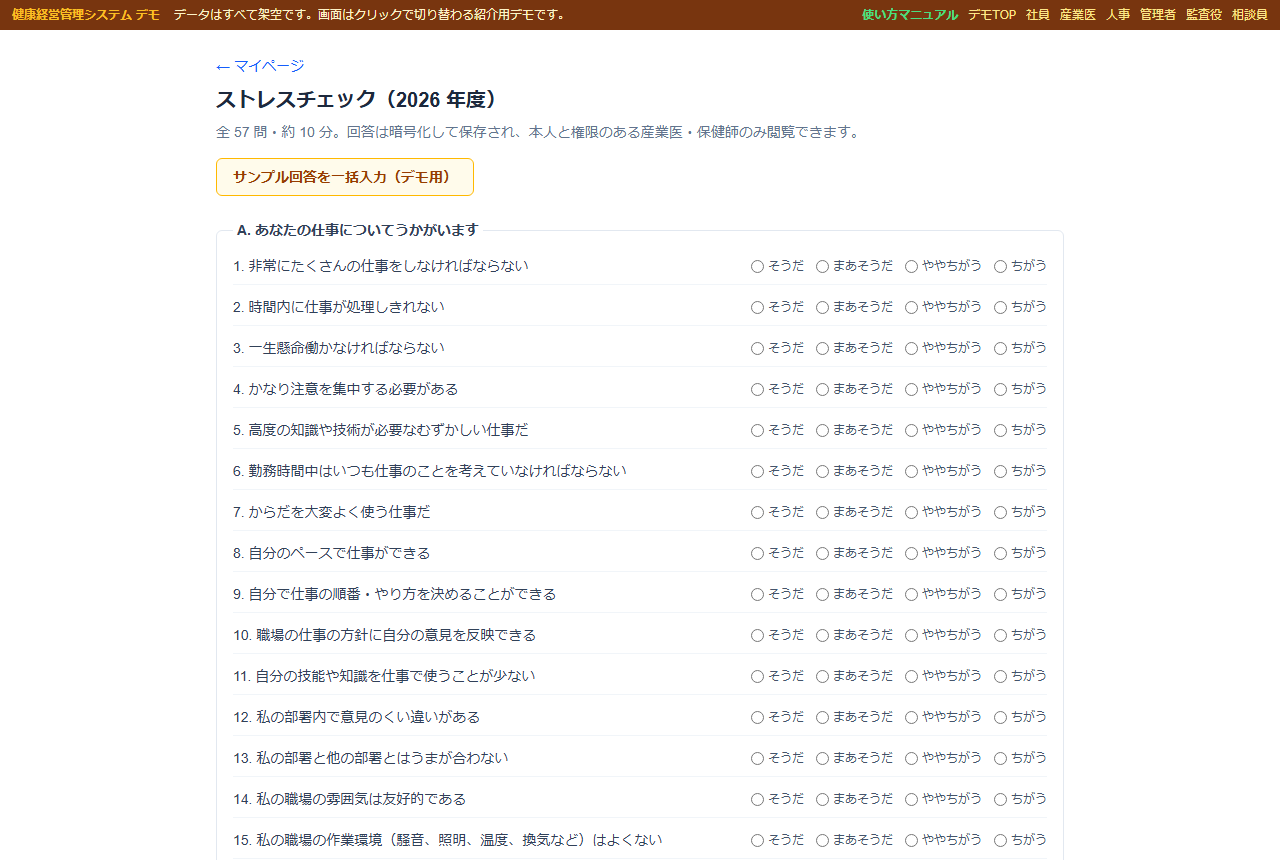
Task: Select ちがう for question 8
Action: coord(1000,553)
